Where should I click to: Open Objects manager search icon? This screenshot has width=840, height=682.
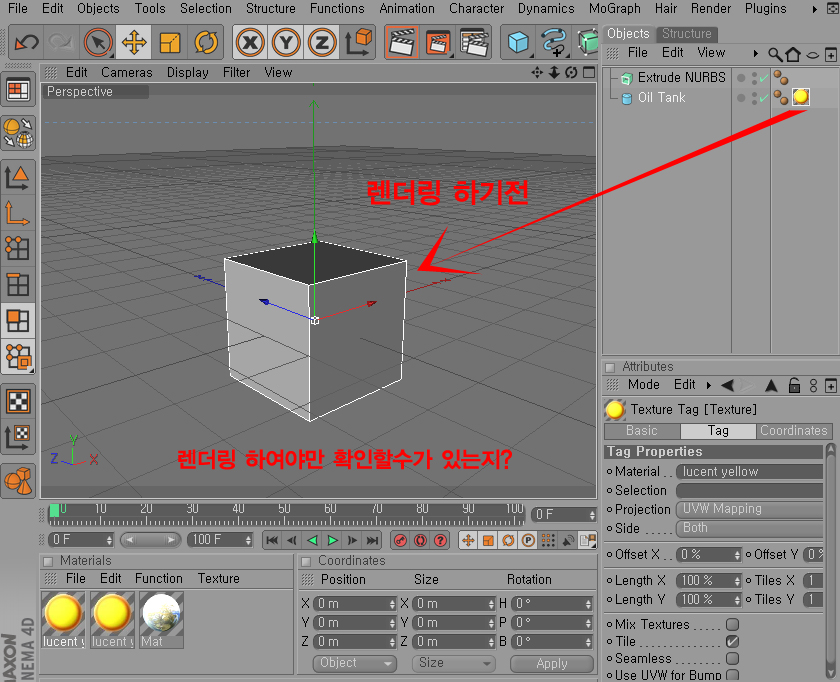coord(775,54)
